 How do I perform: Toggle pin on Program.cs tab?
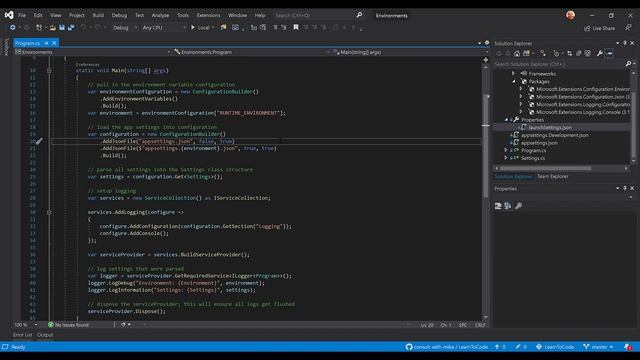[47, 43]
